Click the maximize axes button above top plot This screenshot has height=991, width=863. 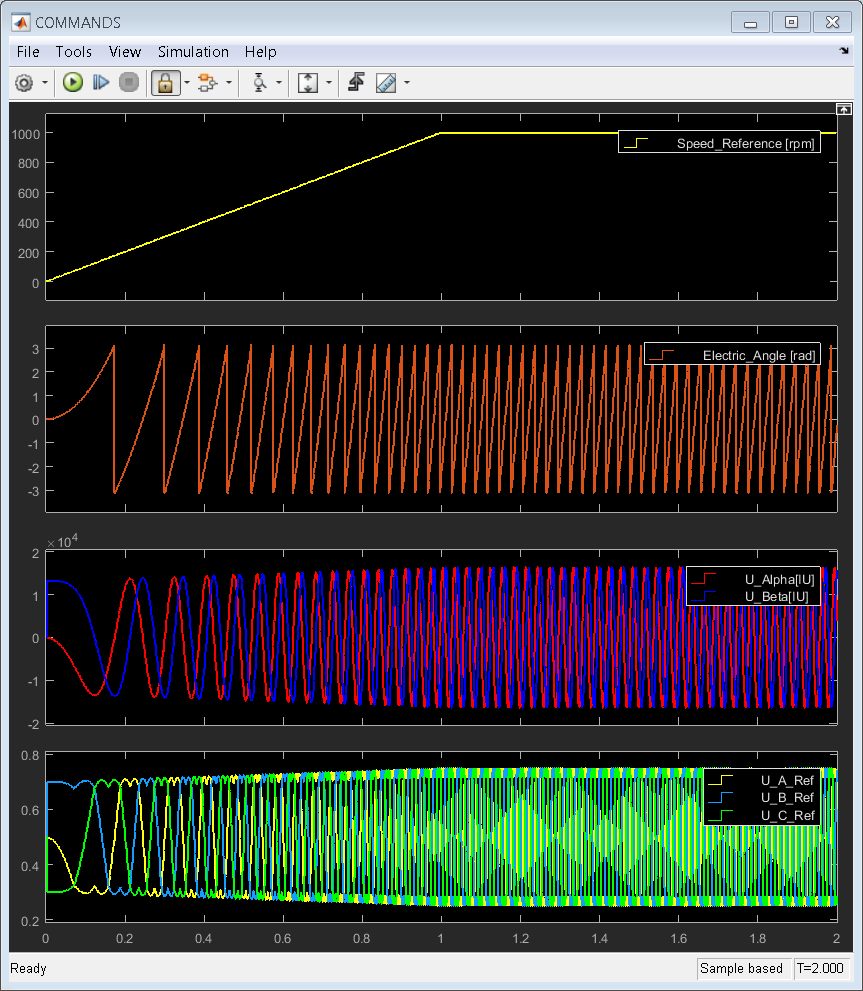tap(844, 108)
